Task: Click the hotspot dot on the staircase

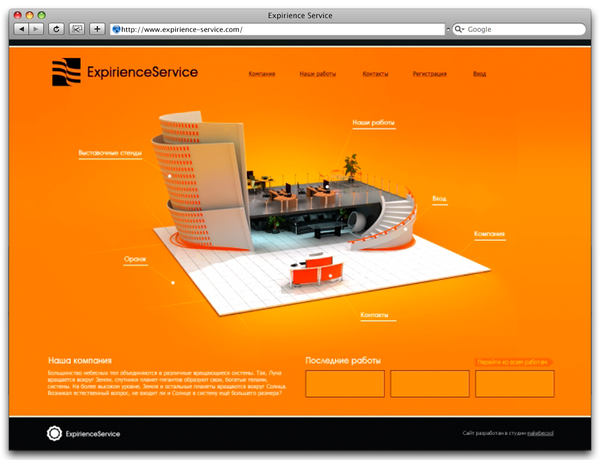Action: click(x=405, y=229)
